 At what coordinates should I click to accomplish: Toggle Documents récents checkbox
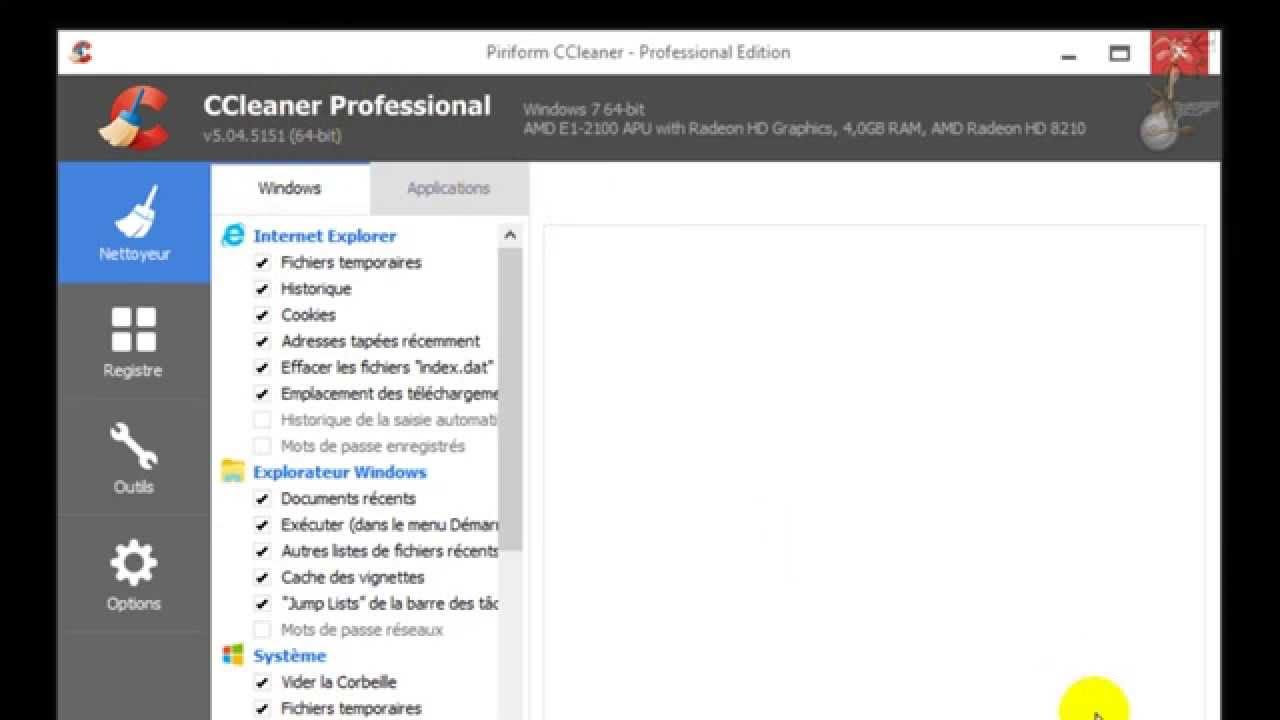click(x=262, y=498)
